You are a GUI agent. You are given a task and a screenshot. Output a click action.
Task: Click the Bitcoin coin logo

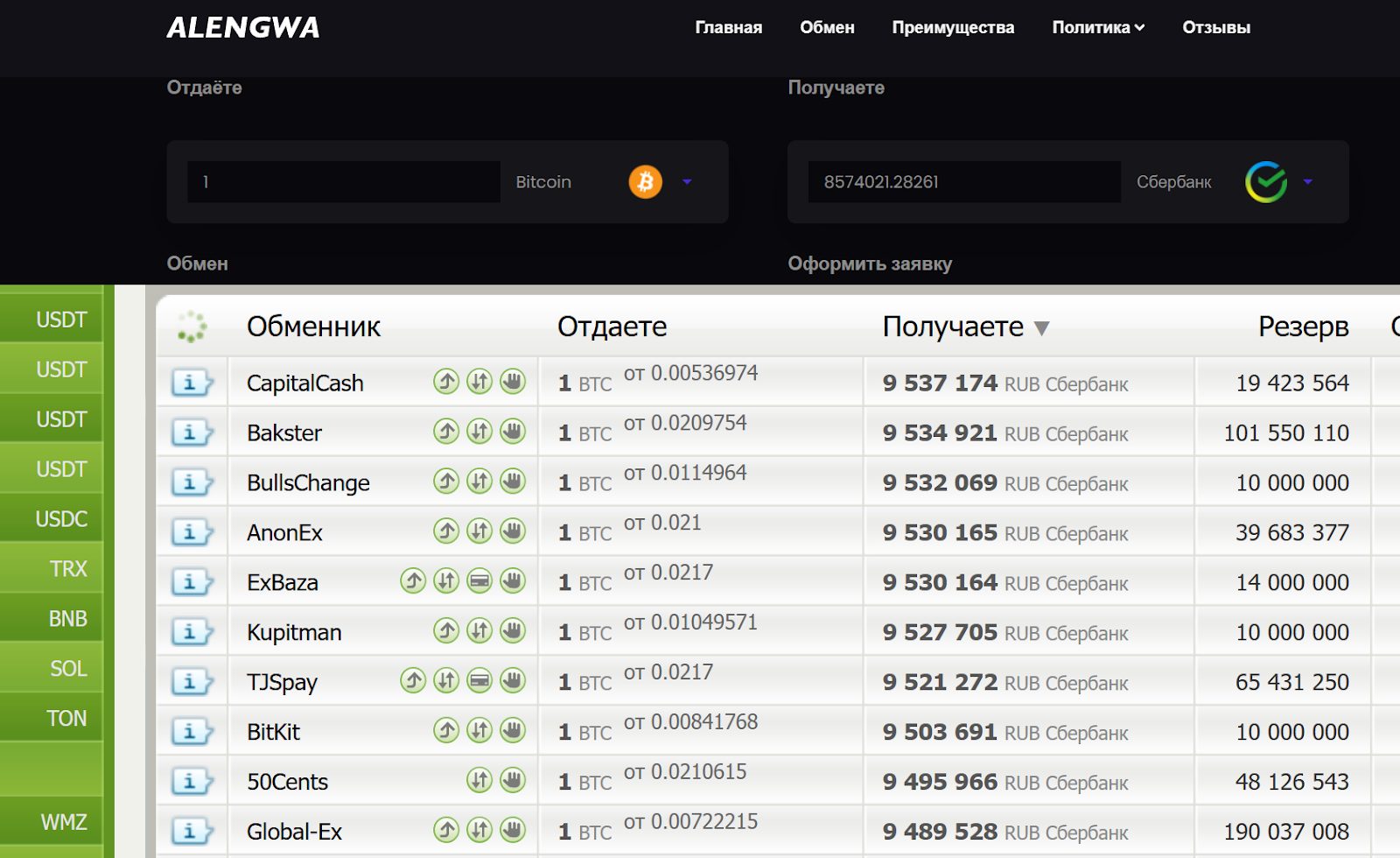coord(646,182)
